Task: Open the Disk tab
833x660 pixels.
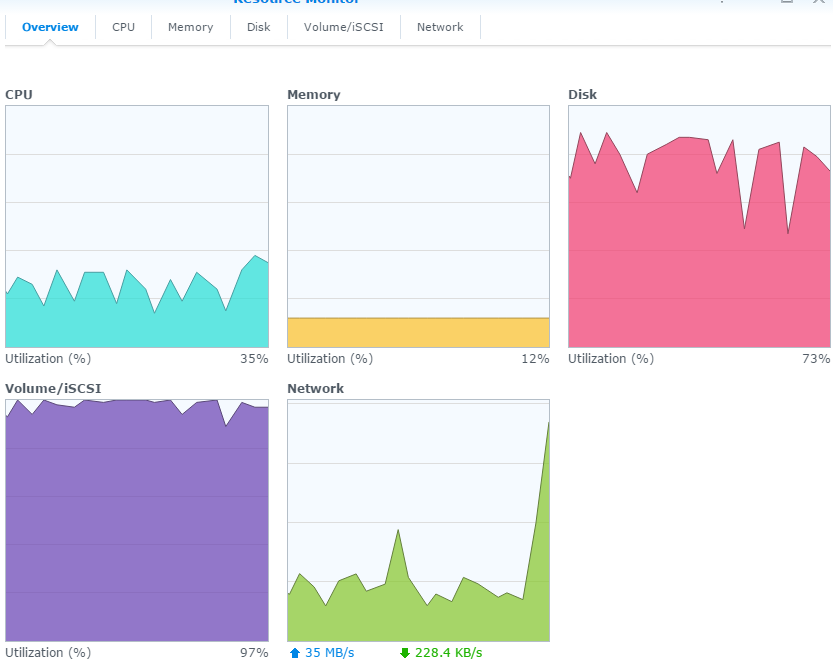Action: pyautogui.click(x=259, y=27)
